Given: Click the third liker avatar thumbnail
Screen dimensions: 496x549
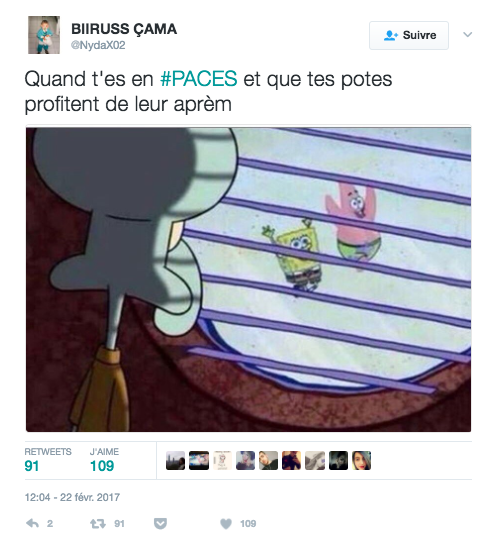Looking at the screenshot, I should (x=222, y=460).
